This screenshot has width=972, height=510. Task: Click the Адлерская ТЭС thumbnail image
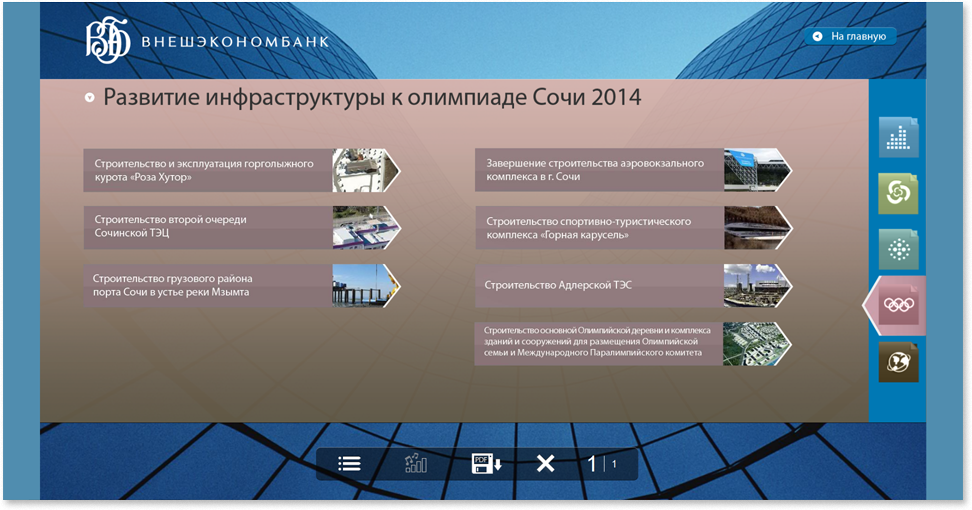tap(757, 286)
